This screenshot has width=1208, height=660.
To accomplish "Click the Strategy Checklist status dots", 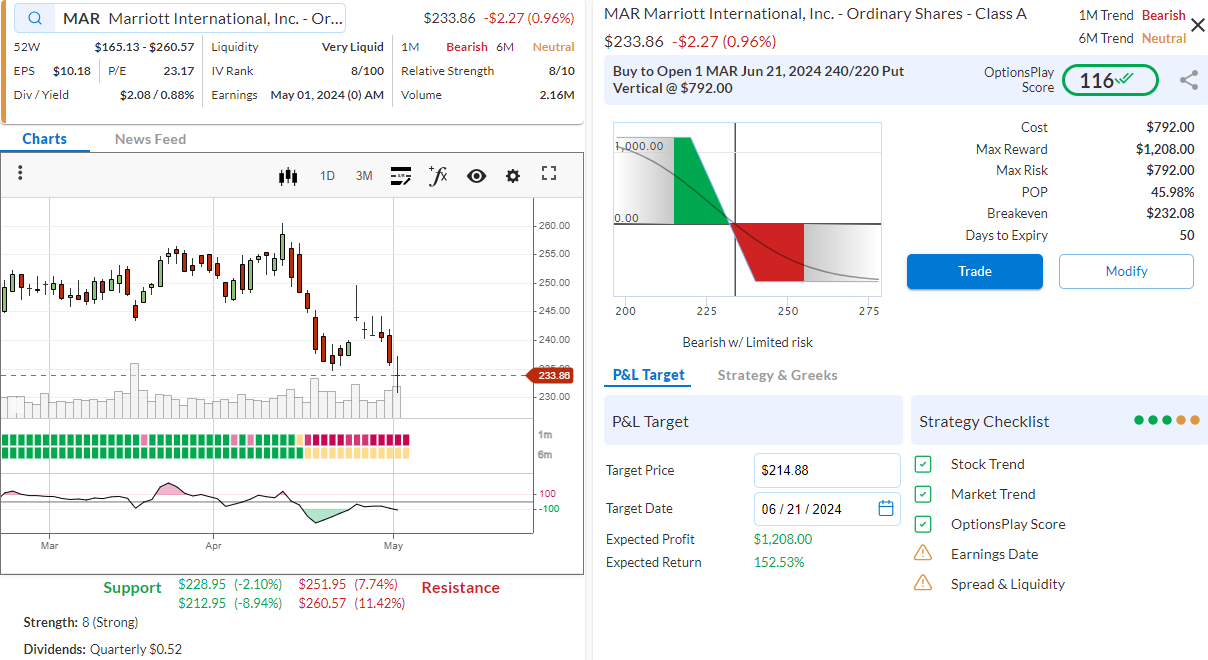I will tap(1167, 420).
